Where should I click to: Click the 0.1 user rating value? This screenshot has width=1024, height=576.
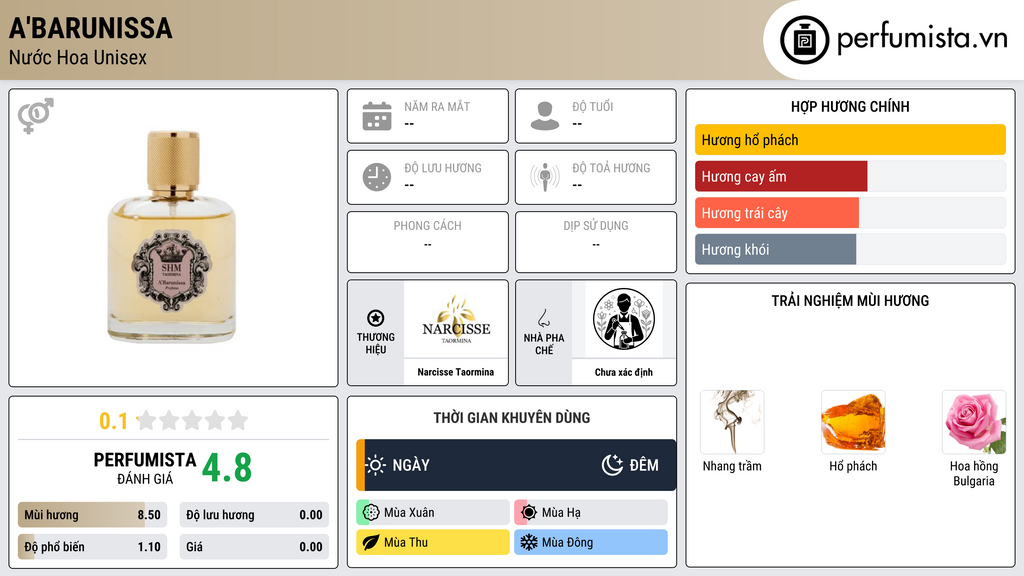pos(113,421)
